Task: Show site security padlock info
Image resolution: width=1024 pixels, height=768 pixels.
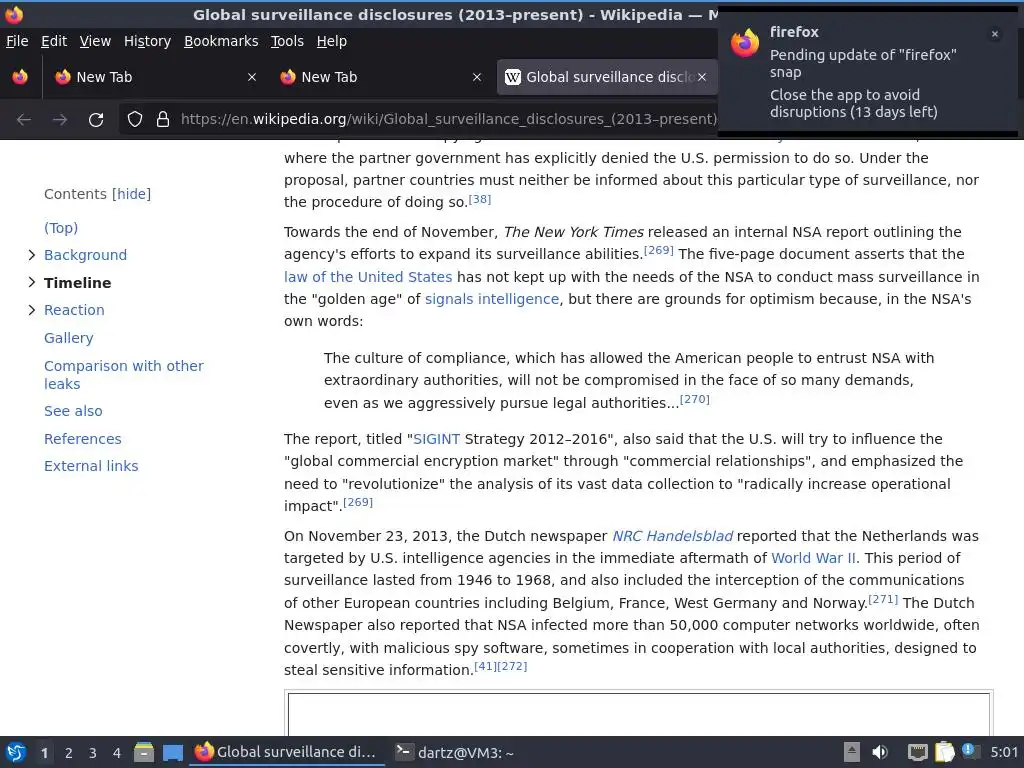Action: click(163, 119)
